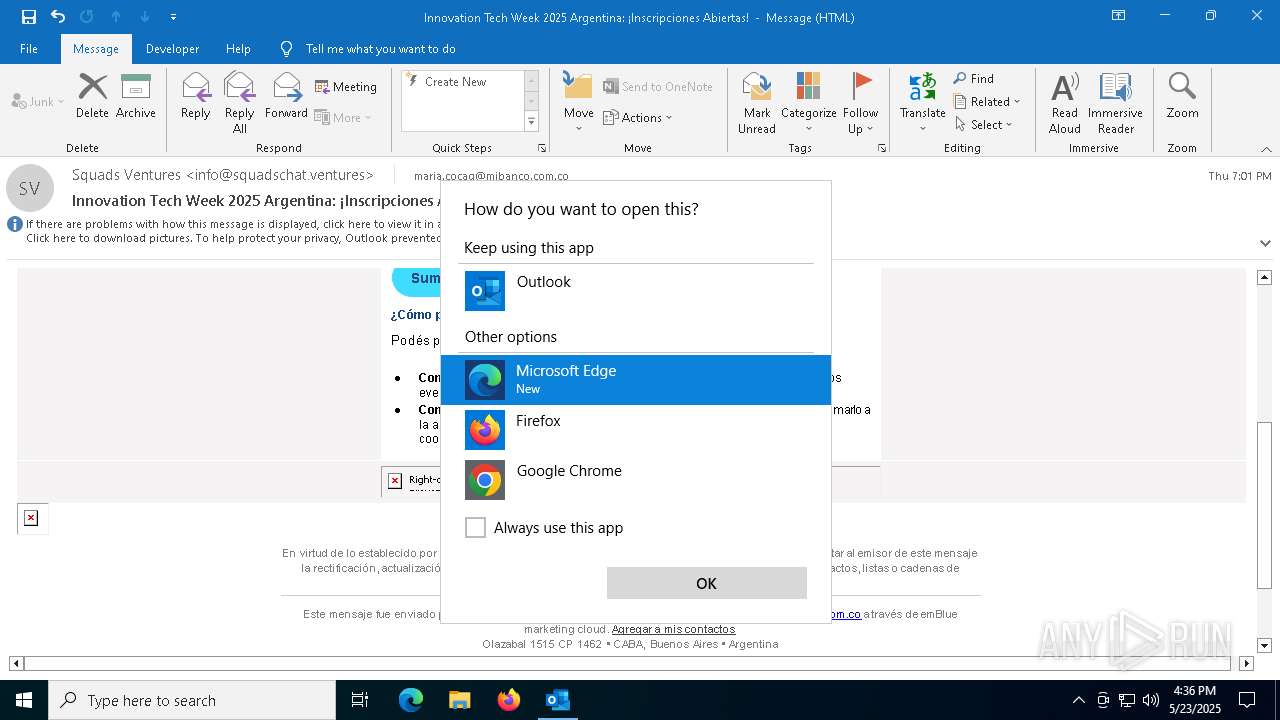This screenshot has height=720, width=1280.
Task: Open the File tab
Action: 29,48
